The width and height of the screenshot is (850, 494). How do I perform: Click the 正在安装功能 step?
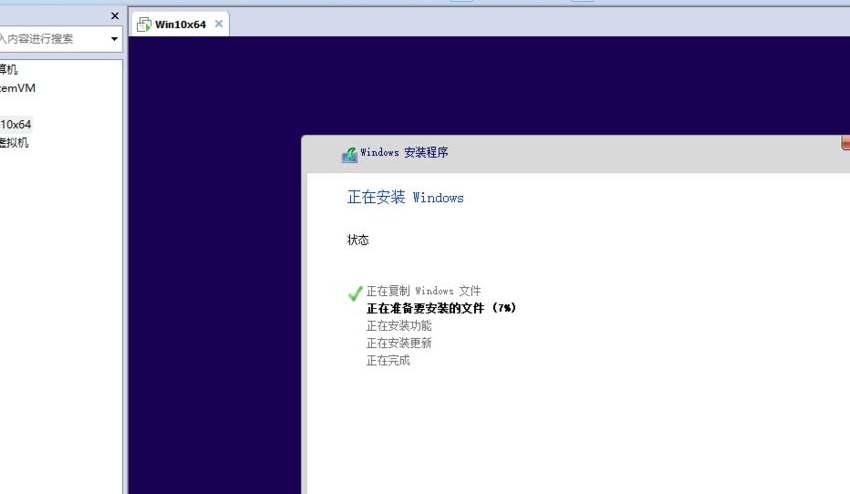399,325
